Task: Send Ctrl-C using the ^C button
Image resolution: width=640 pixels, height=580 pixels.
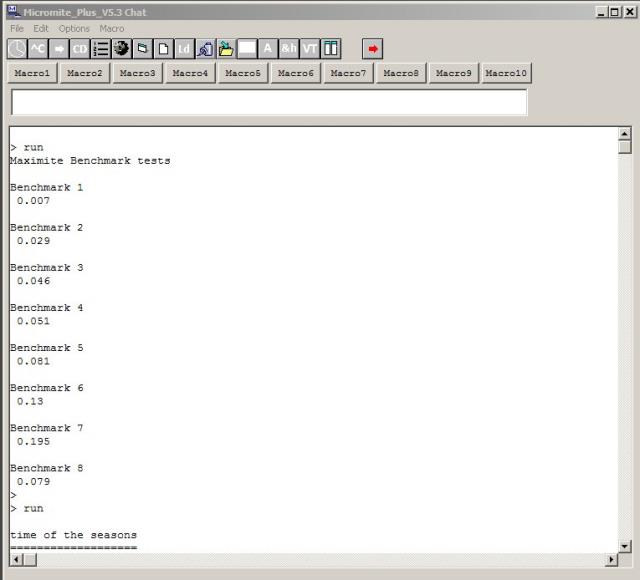Action: pos(38,49)
